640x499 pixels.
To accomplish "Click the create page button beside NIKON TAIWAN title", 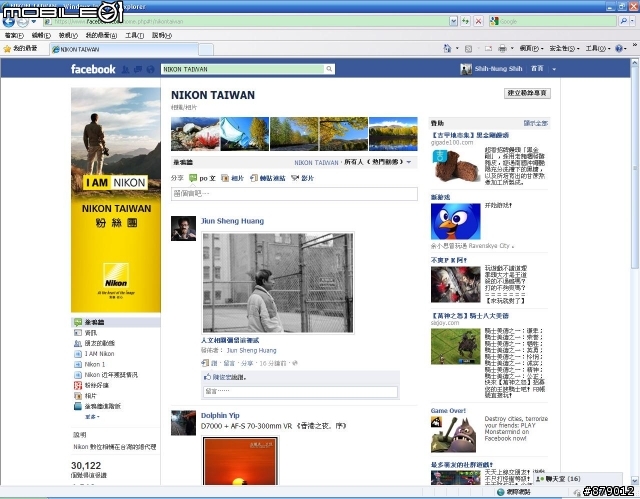I will (x=527, y=93).
